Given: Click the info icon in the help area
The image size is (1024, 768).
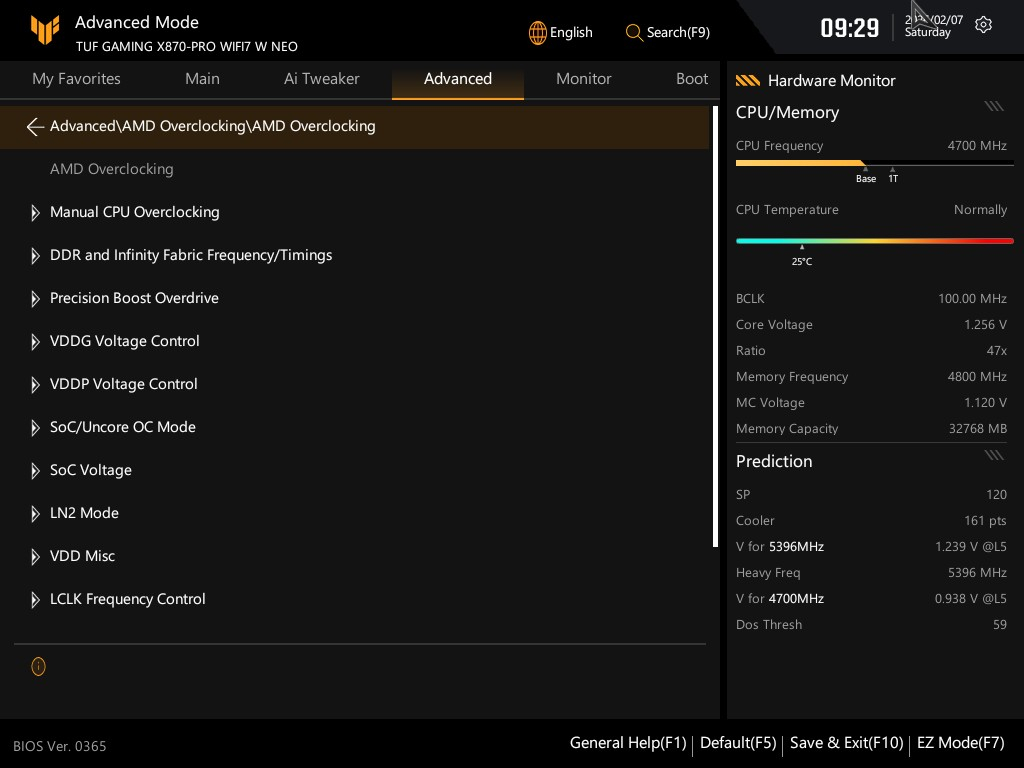Looking at the screenshot, I should coord(38,666).
